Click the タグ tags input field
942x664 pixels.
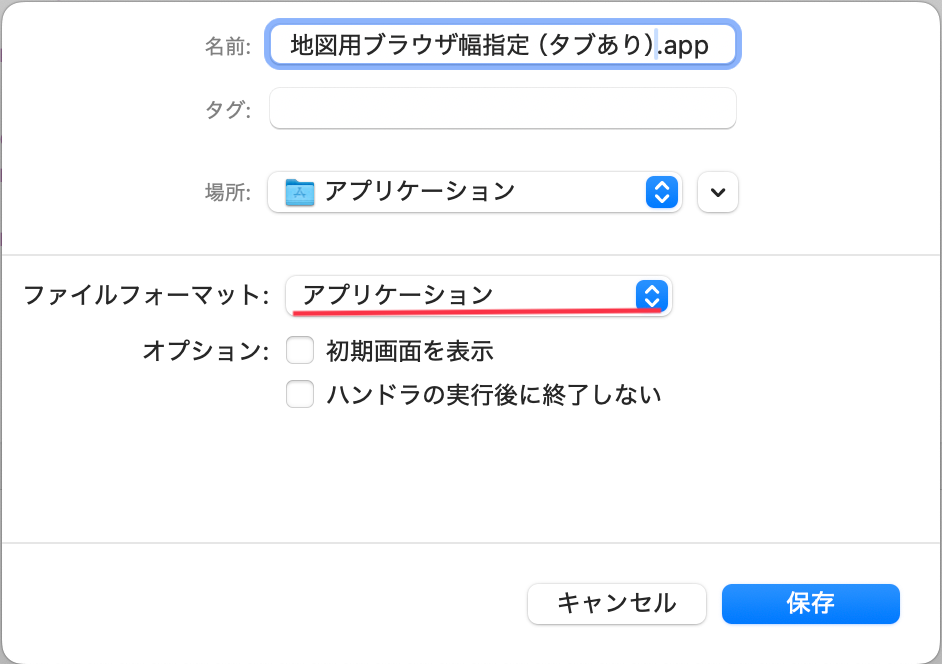502,109
